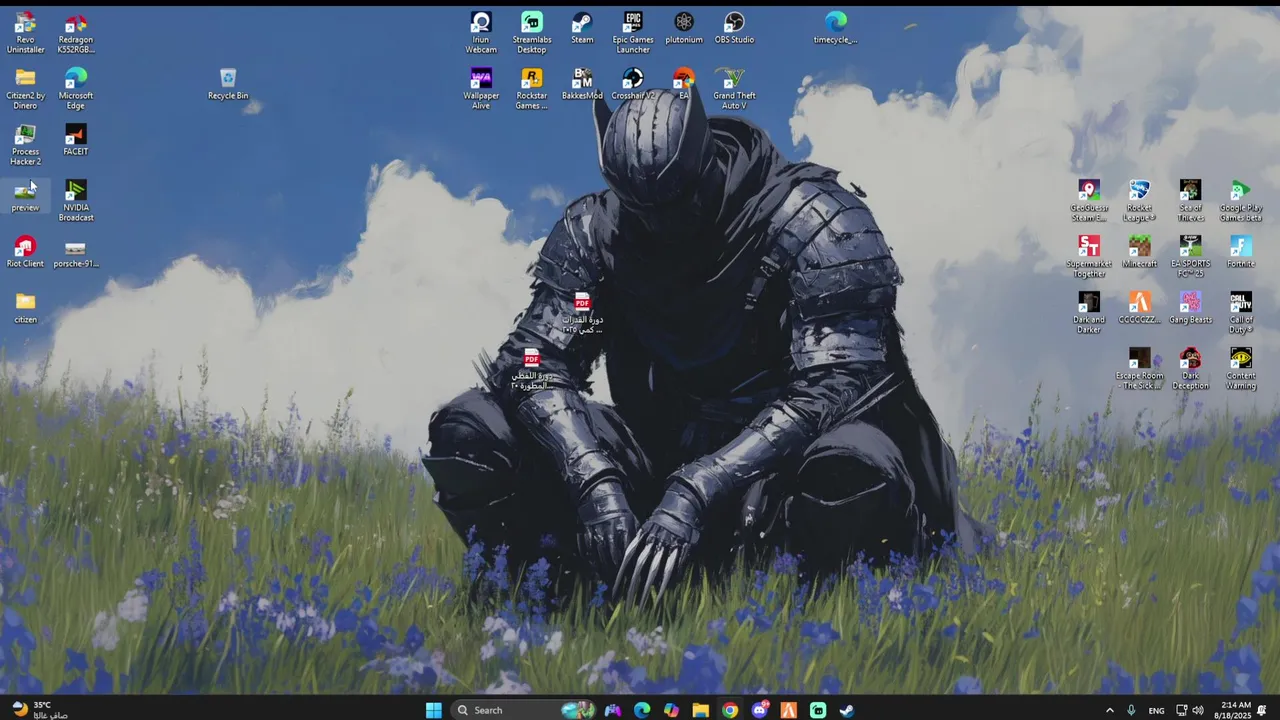Select the upper Arabic PDF file
1280x720 pixels.
(x=582, y=313)
